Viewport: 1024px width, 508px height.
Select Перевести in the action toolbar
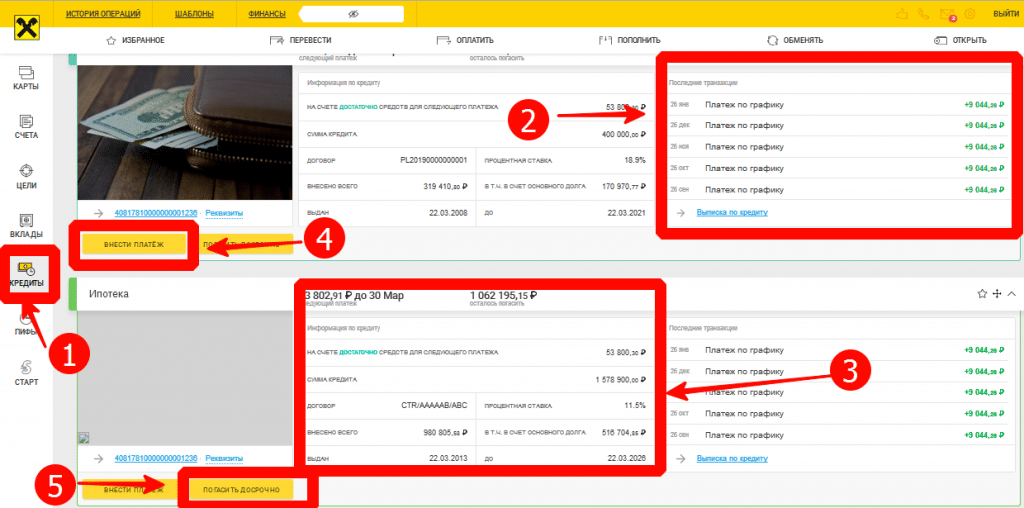301,40
